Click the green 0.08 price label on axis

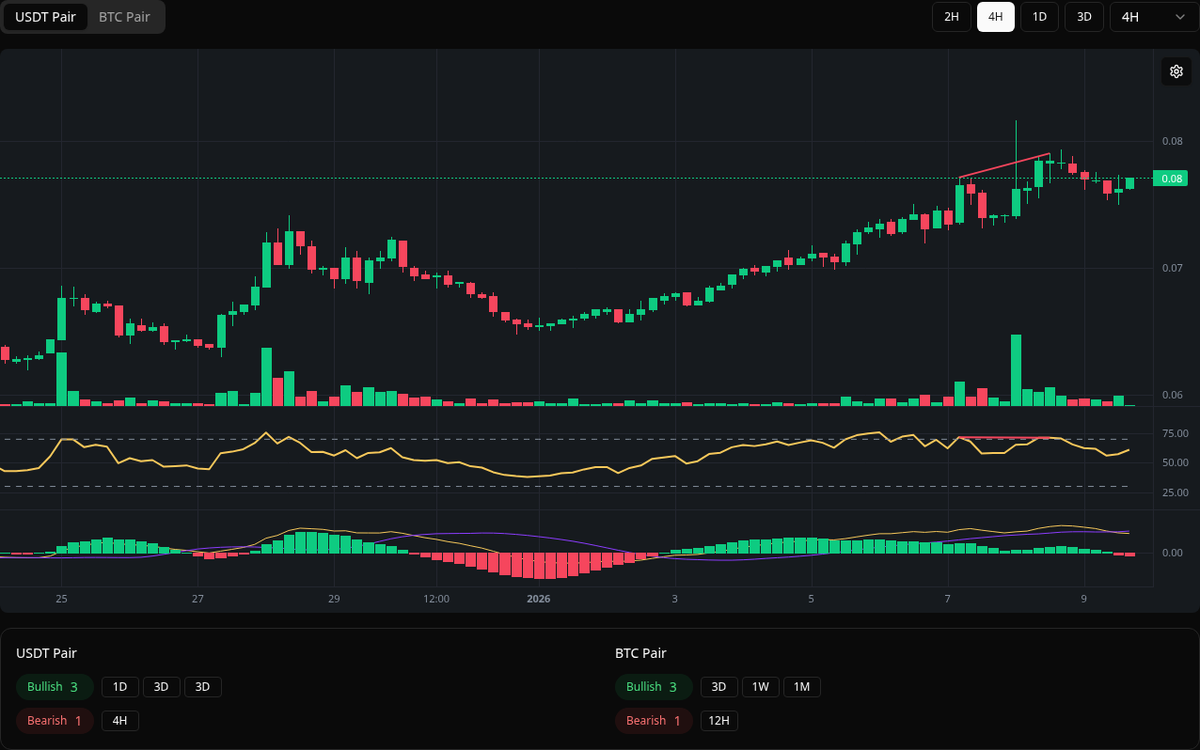point(1170,177)
